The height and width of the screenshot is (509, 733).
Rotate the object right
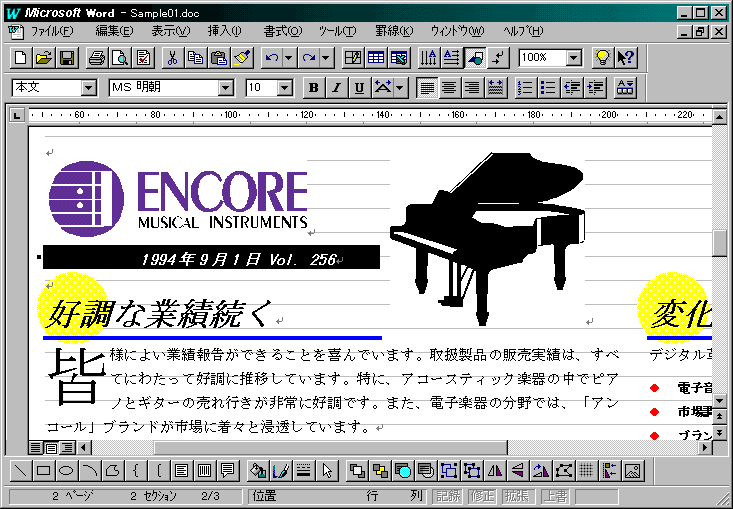tap(541, 471)
